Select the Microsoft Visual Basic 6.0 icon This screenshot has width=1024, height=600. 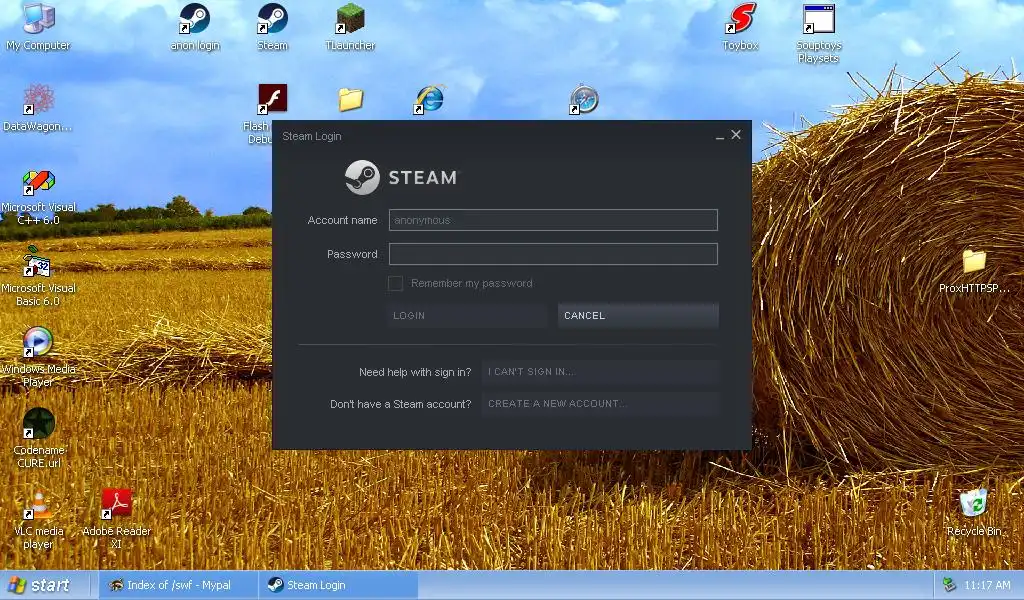coord(37,262)
